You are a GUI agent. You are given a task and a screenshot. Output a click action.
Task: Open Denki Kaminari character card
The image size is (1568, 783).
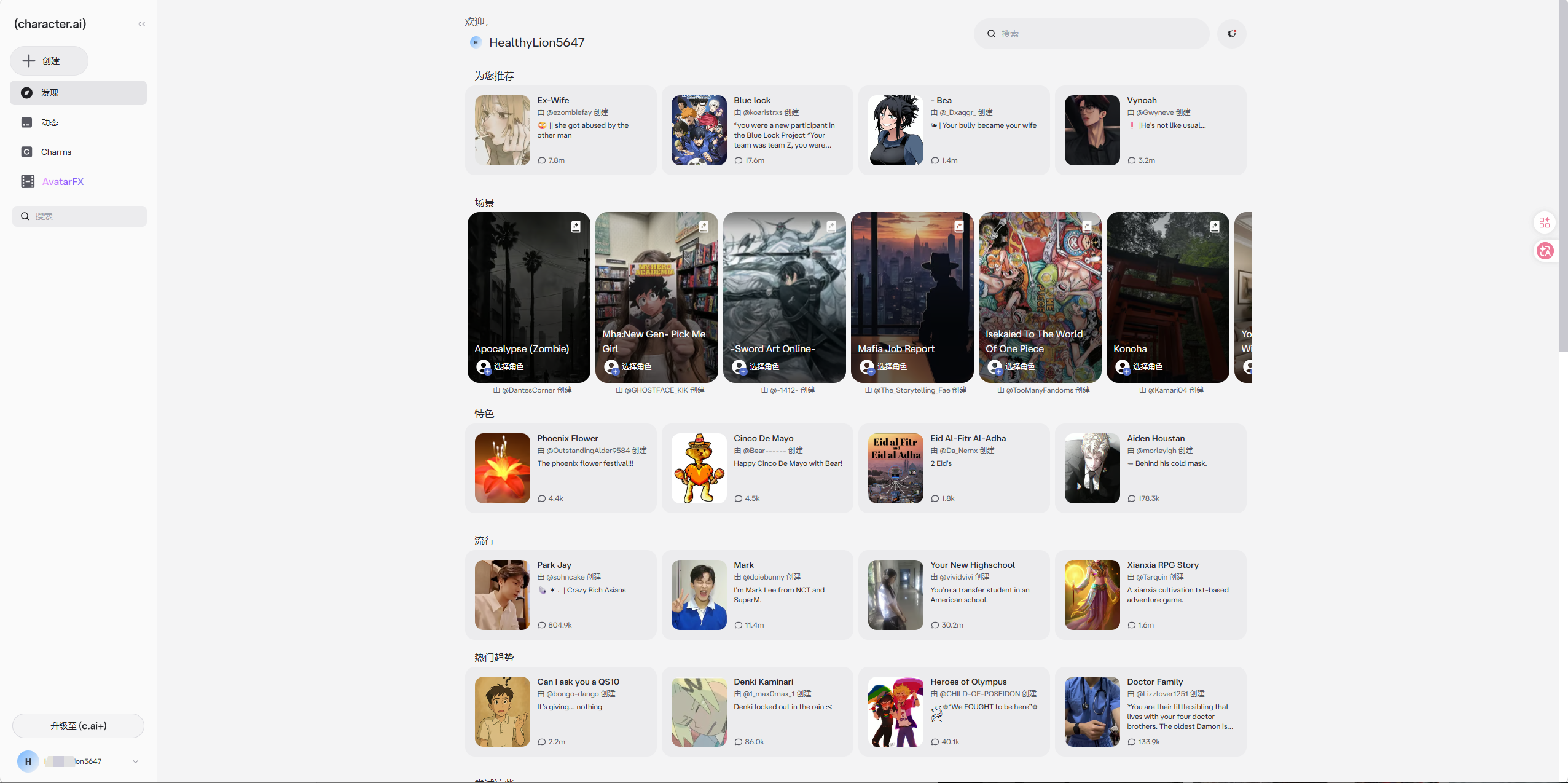point(758,712)
